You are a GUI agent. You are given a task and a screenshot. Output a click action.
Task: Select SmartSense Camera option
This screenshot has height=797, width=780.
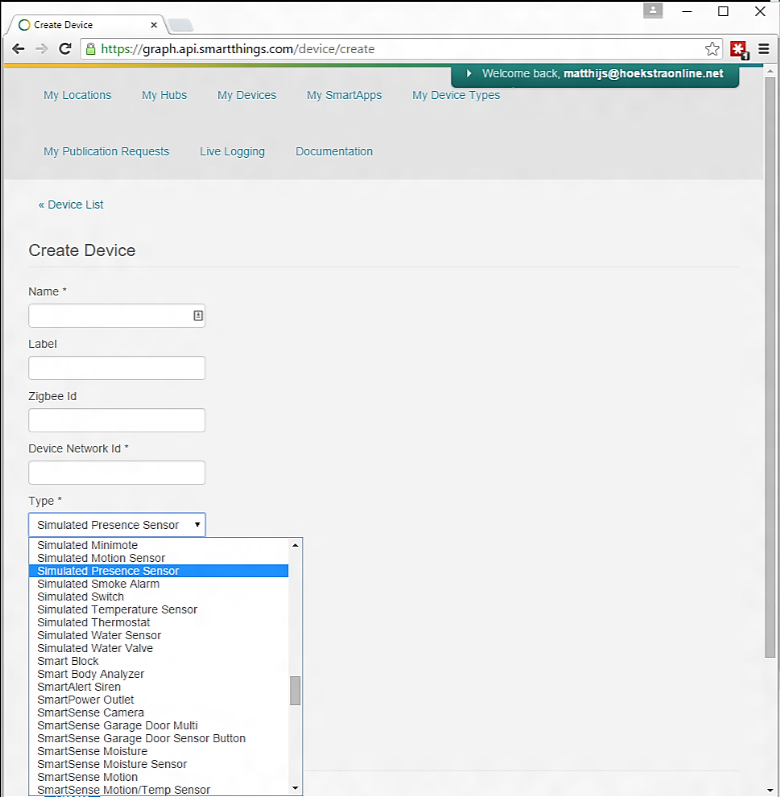[159, 713]
